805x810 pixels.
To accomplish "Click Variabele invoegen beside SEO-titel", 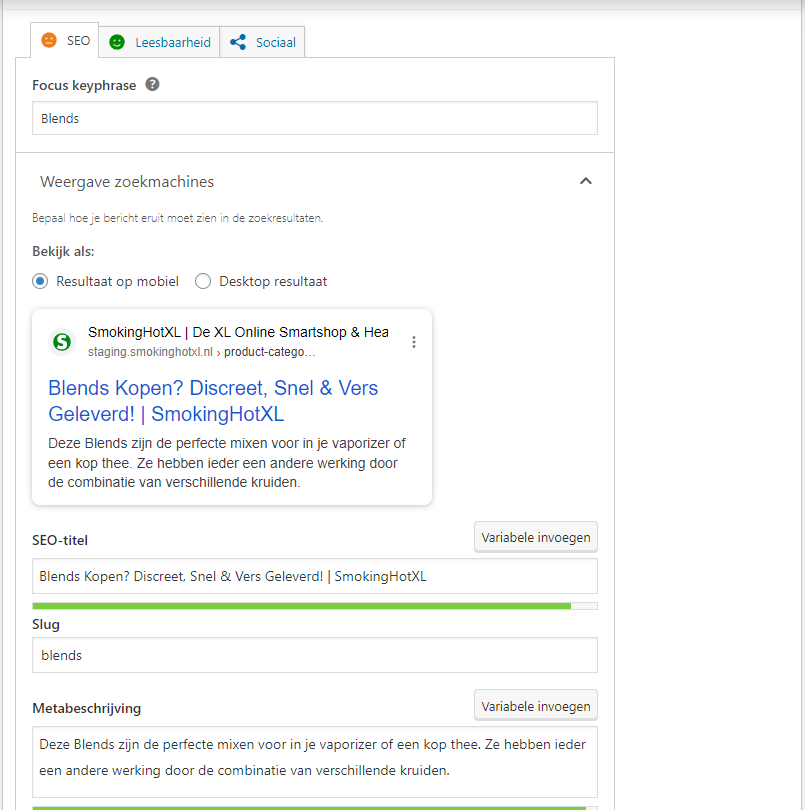I will point(536,537).
